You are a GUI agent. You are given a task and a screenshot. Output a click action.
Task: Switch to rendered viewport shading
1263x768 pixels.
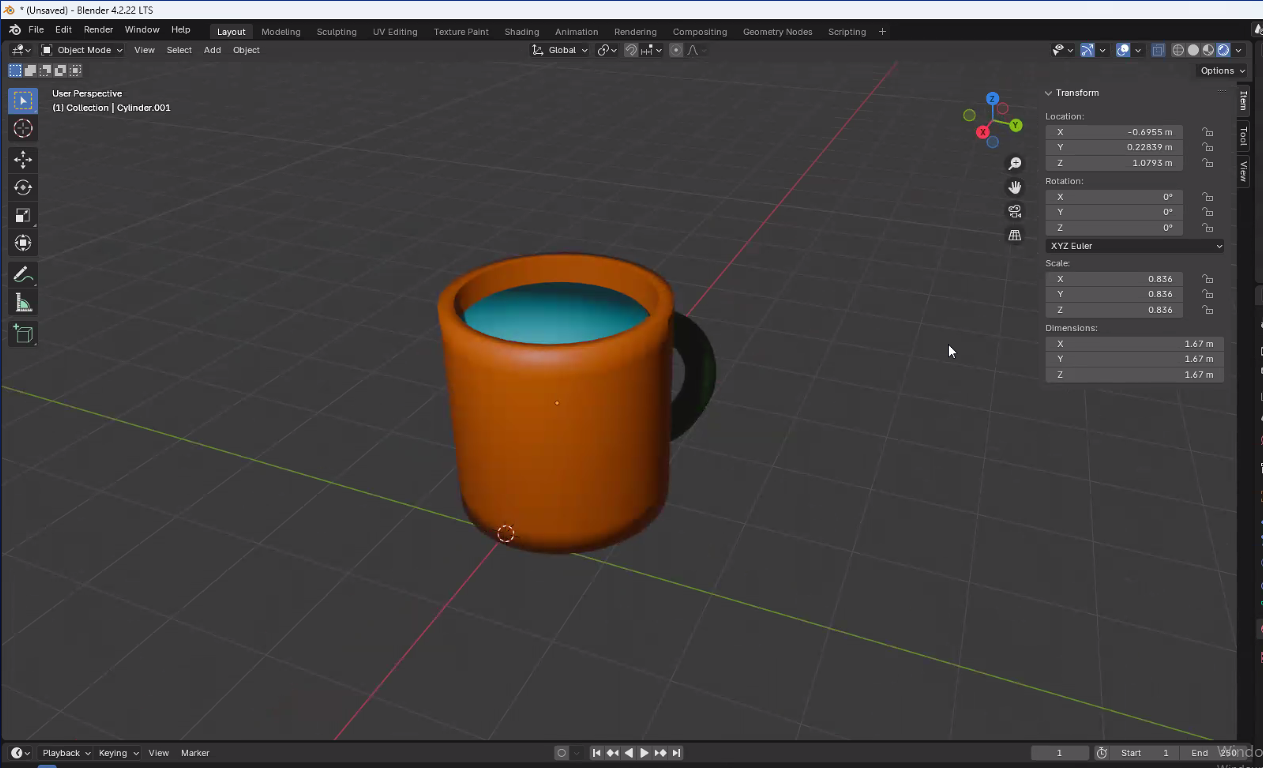point(1223,50)
